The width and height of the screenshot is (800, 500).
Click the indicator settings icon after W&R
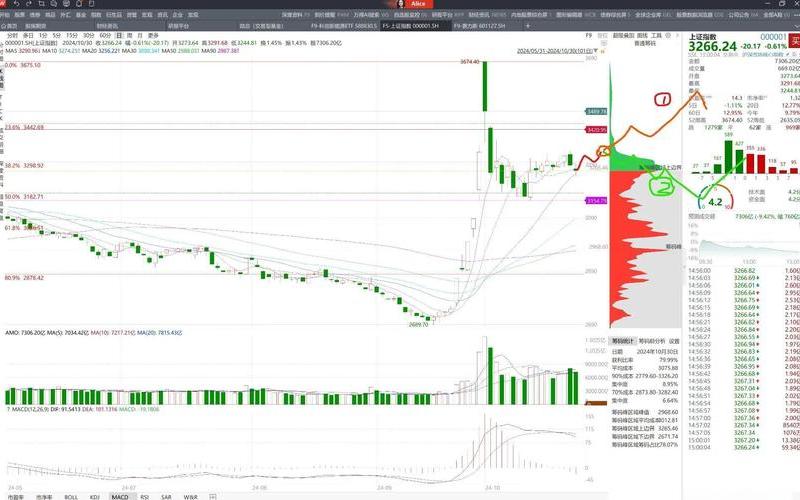tap(212, 496)
